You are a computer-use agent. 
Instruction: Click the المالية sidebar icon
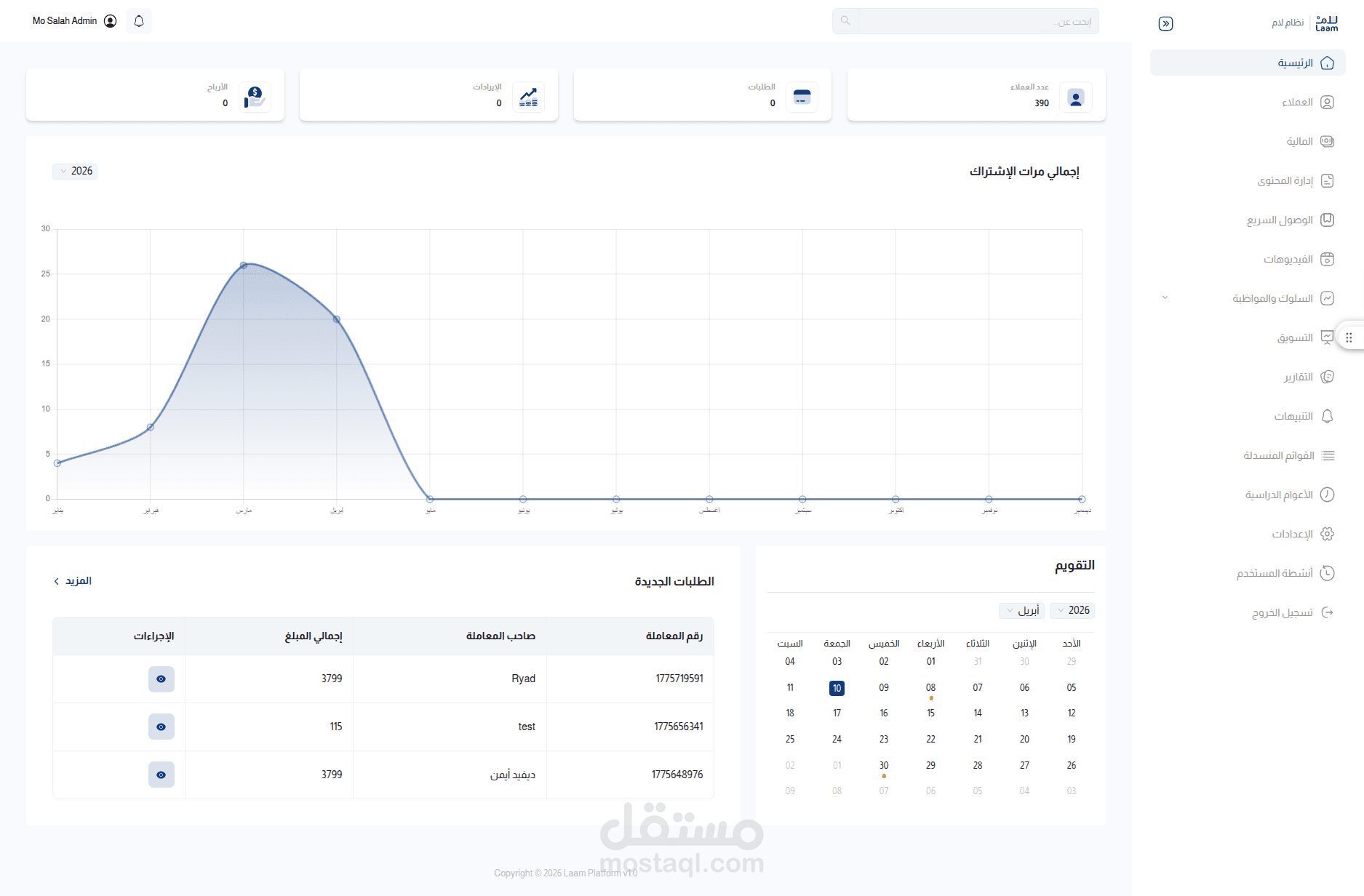(1327, 142)
